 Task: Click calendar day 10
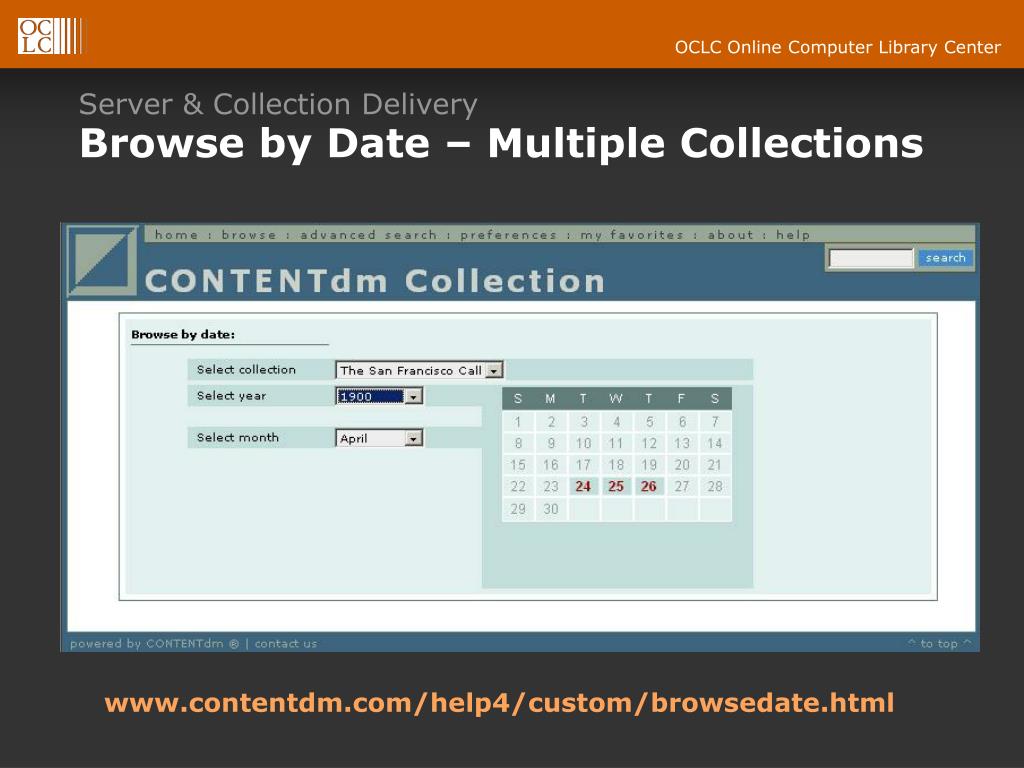coord(583,443)
